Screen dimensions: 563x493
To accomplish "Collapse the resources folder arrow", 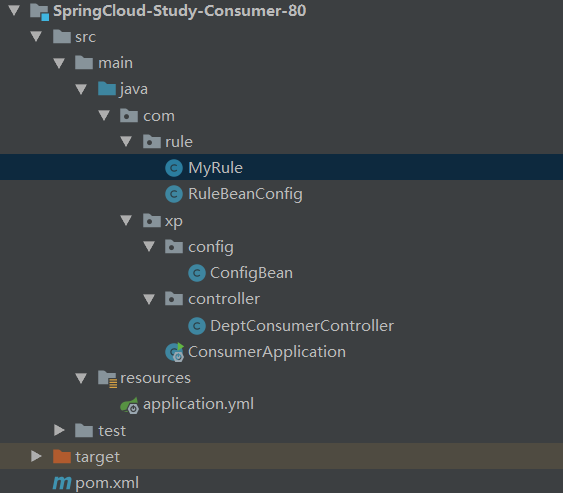I will click(82, 378).
